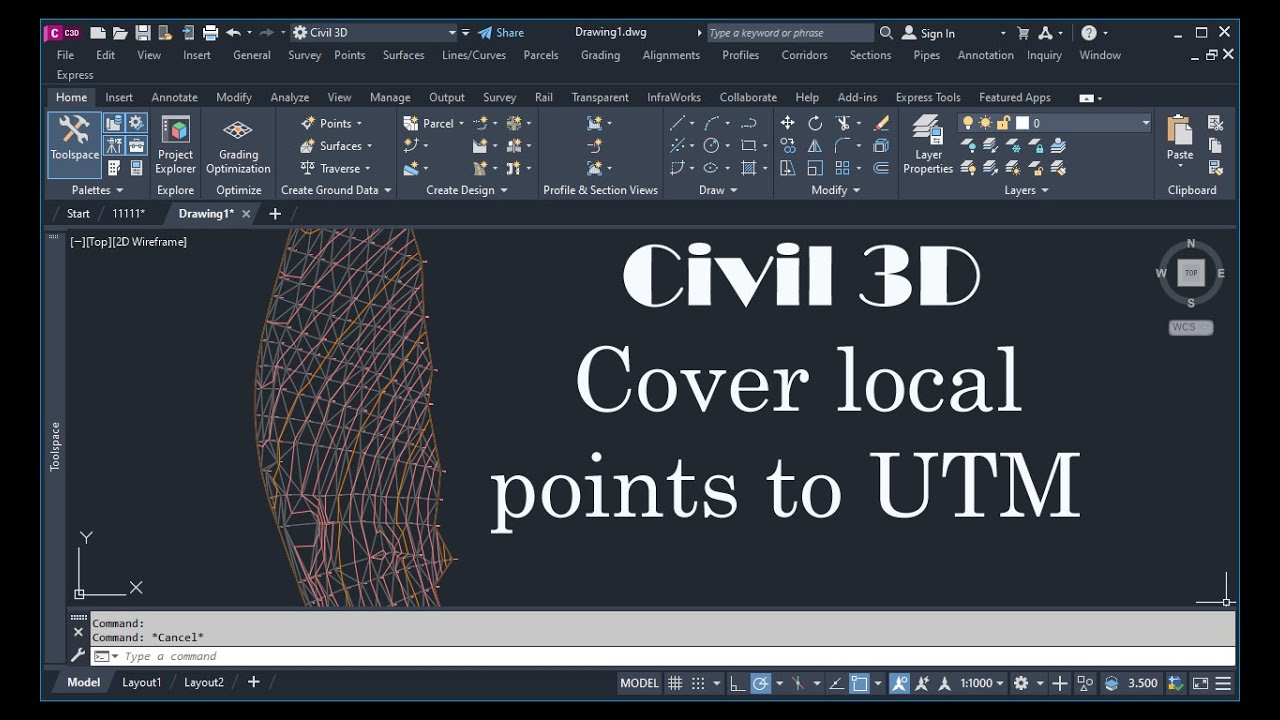Expand the Draw panel

[x=718, y=190]
